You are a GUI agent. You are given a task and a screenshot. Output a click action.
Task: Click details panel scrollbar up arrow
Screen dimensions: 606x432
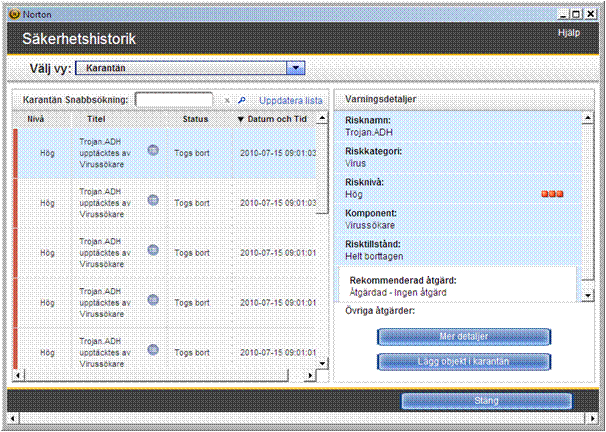point(588,118)
